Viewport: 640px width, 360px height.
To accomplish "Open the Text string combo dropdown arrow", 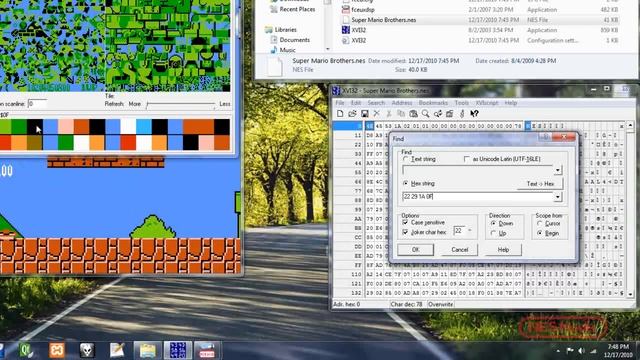I will (558, 170).
